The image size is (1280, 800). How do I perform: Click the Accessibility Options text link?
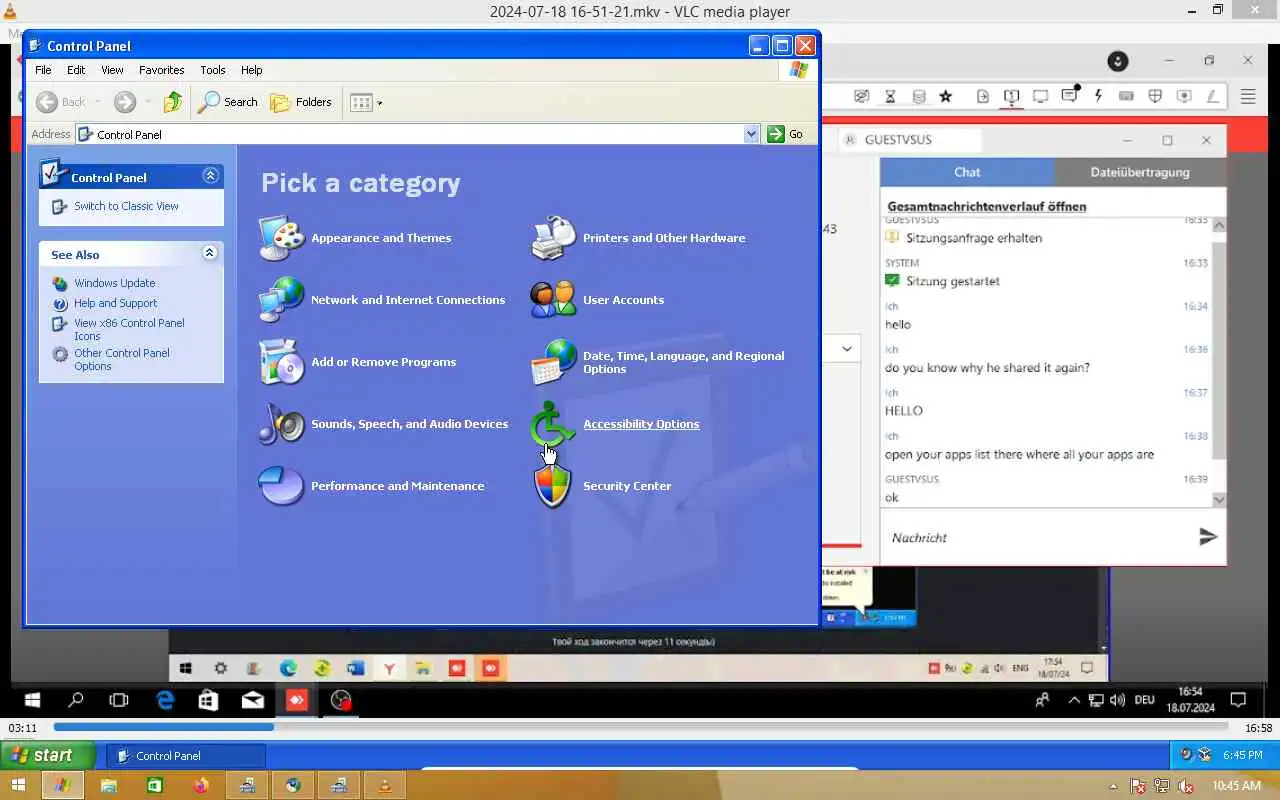tap(641, 424)
